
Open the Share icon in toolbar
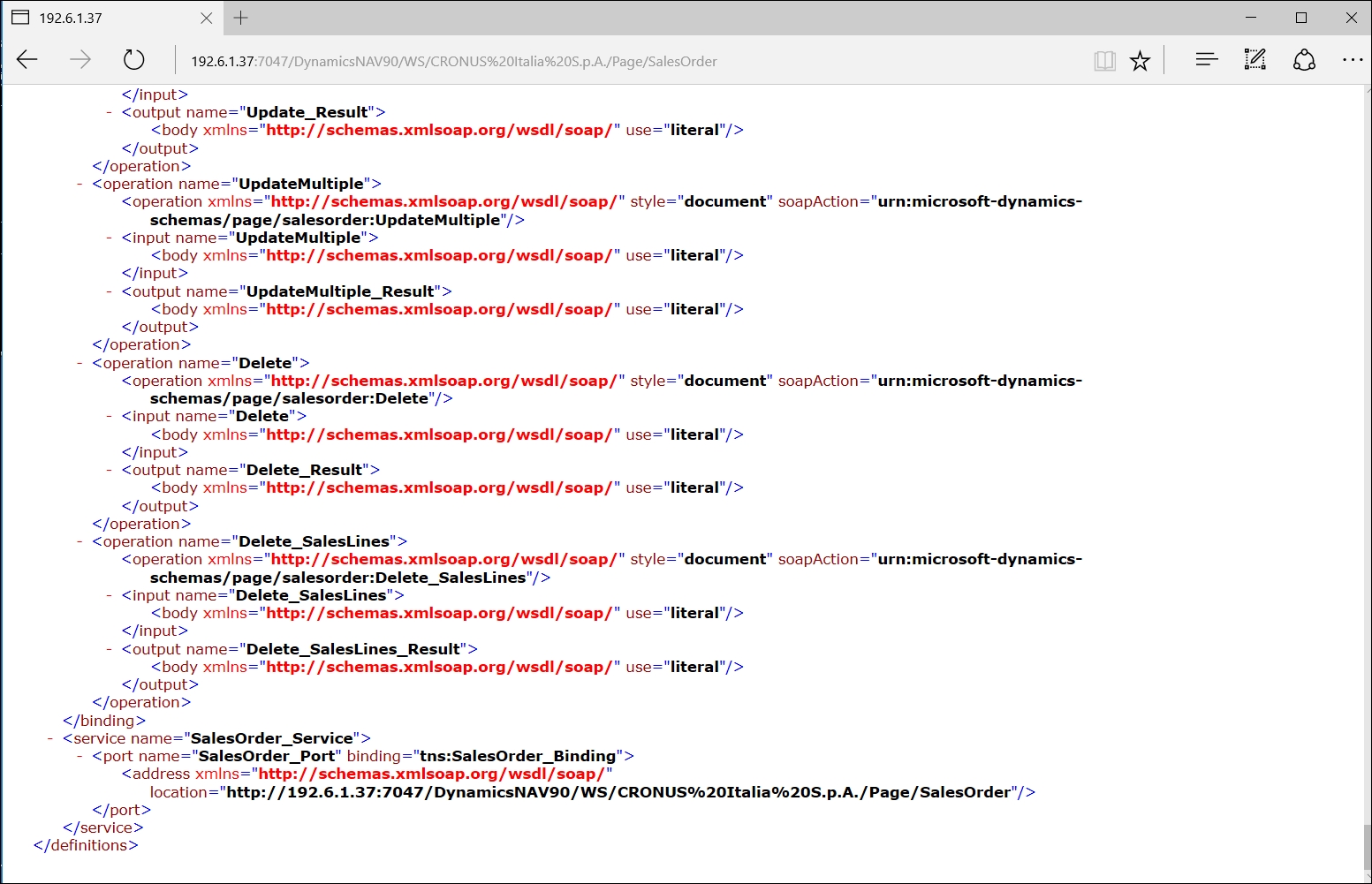[x=1305, y=60]
